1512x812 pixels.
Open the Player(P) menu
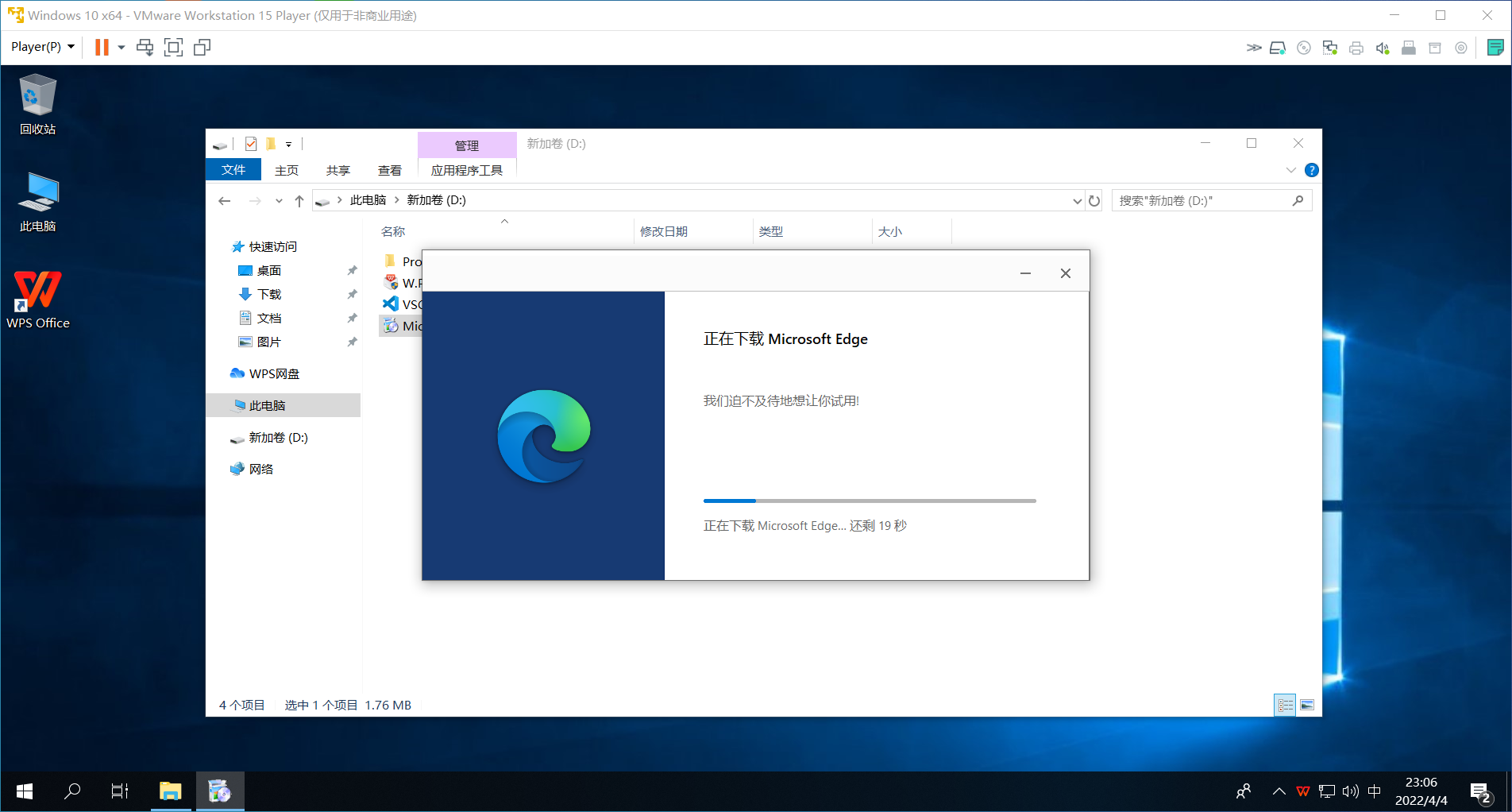(x=42, y=47)
